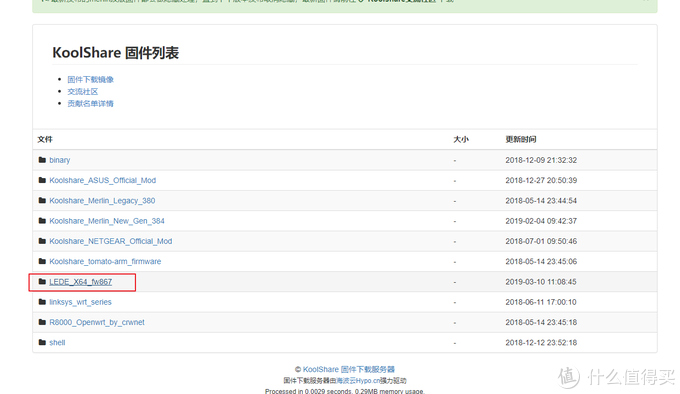Click timestamp 2018-07-01 09:50:46
The width and height of the screenshot is (680, 394).
click(x=541, y=241)
